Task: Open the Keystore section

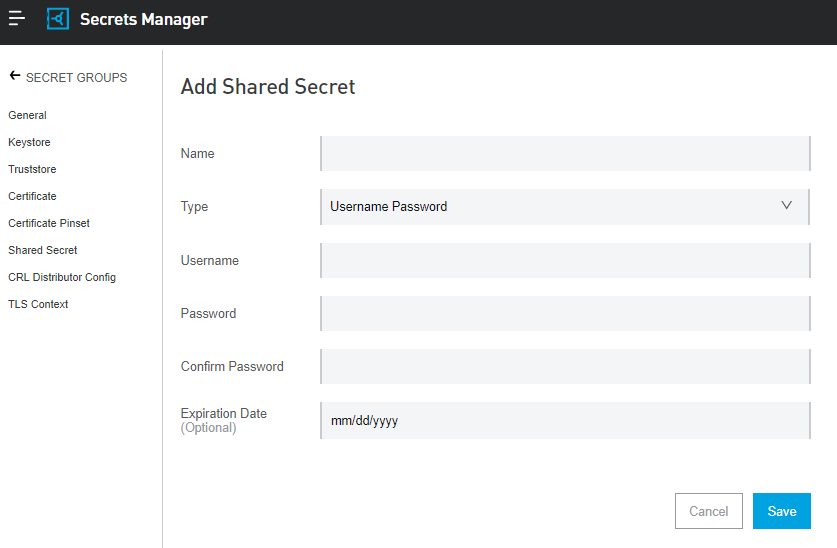Action: [x=29, y=142]
